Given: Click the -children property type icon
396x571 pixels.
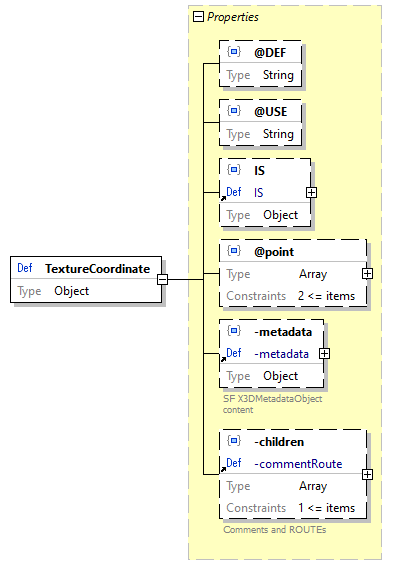Looking at the screenshot, I should (x=234, y=441).
